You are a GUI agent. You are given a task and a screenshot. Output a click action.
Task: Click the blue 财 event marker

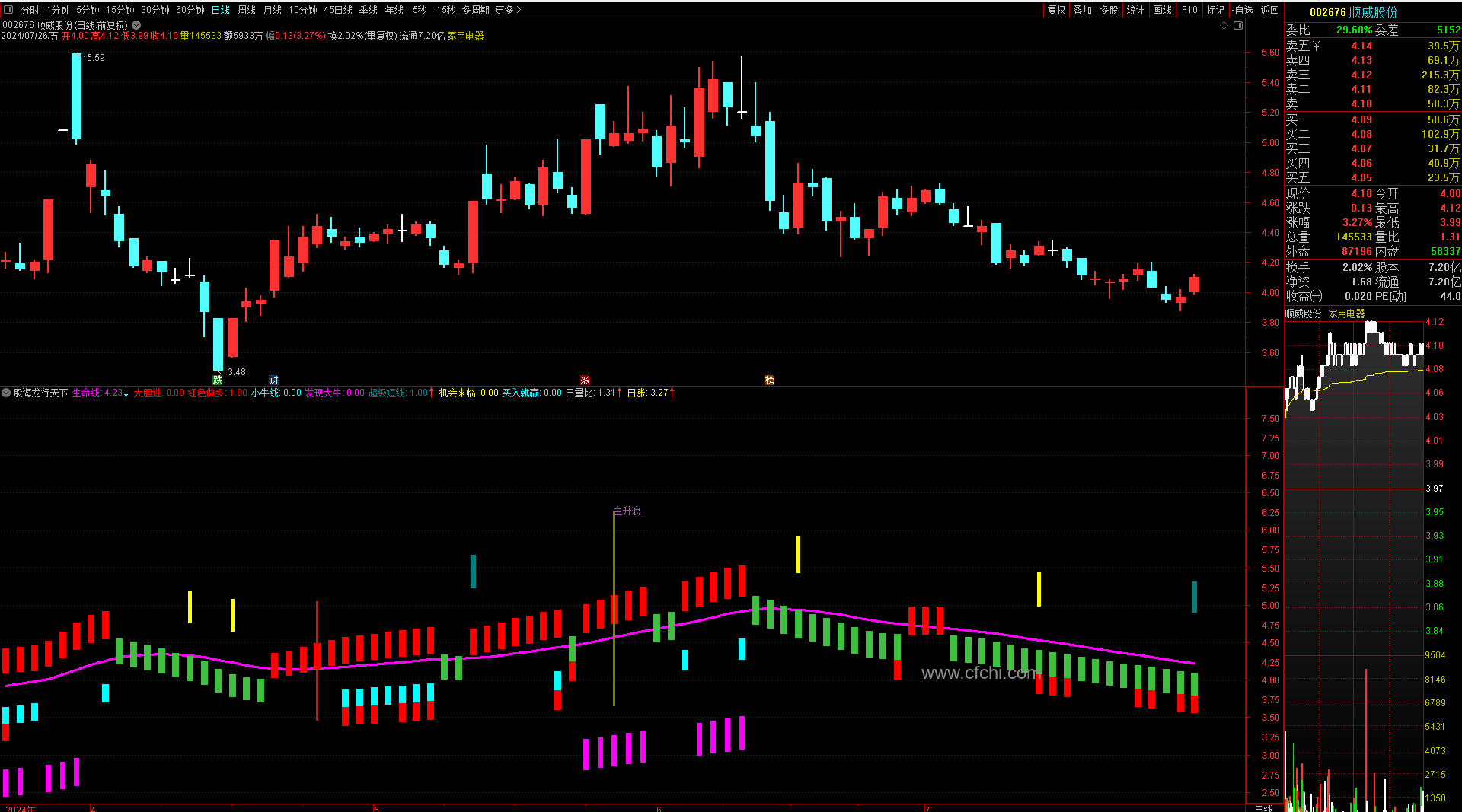pyautogui.click(x=273, y=380)
